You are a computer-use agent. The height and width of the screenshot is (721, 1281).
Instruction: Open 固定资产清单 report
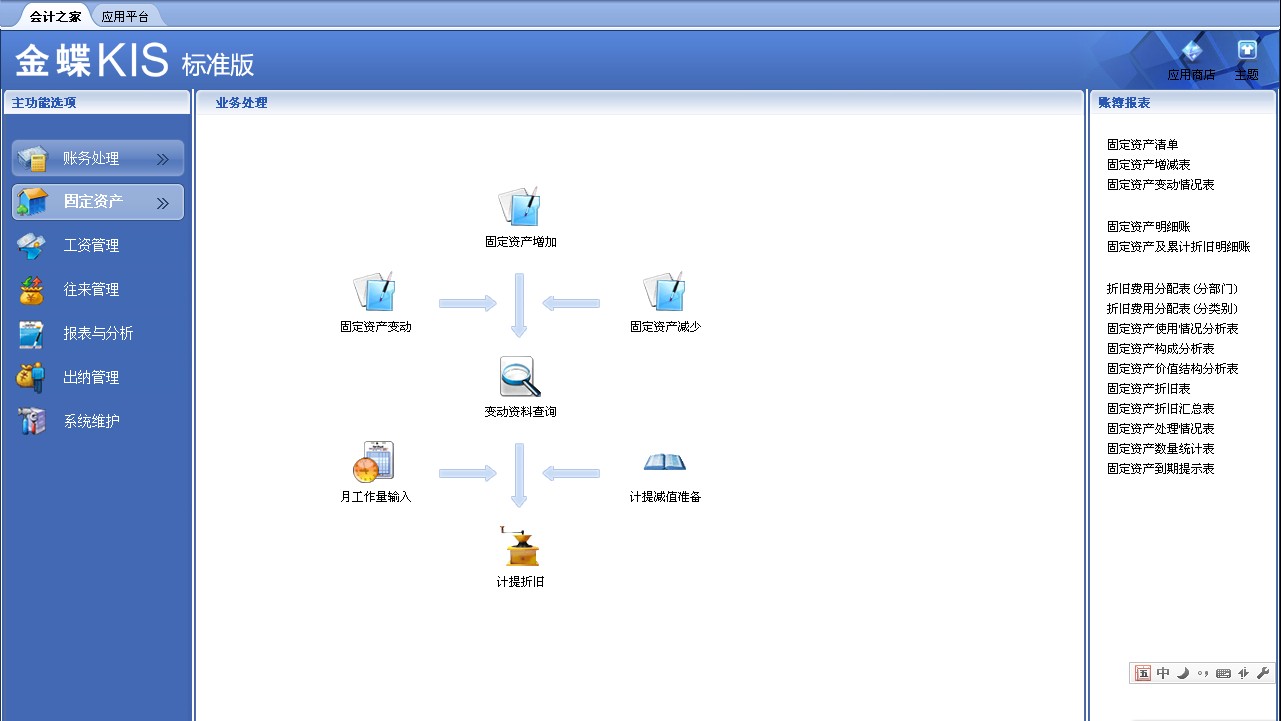pos(1142,145)
